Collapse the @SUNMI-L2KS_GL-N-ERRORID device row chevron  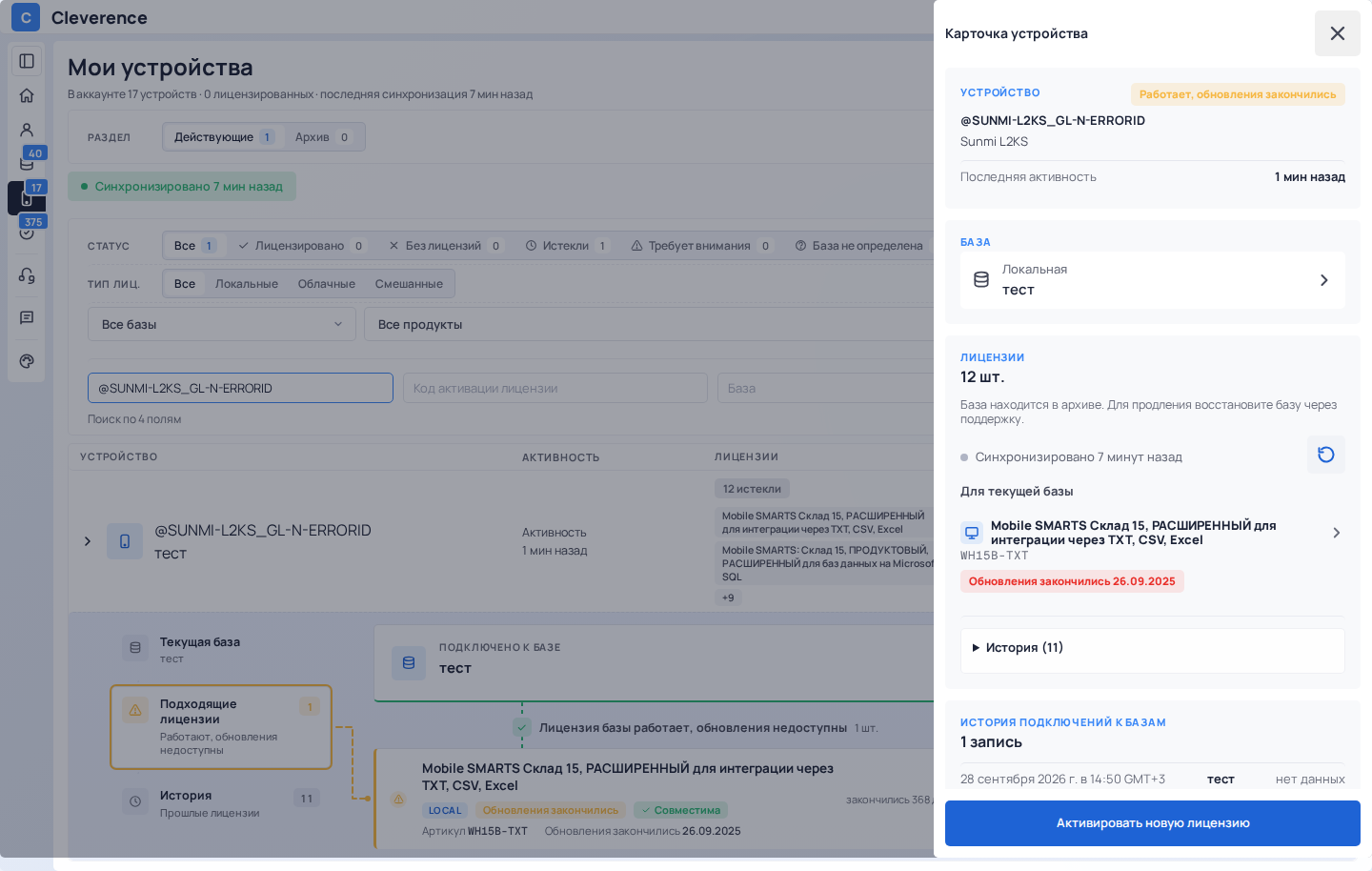tap(88, 541)
